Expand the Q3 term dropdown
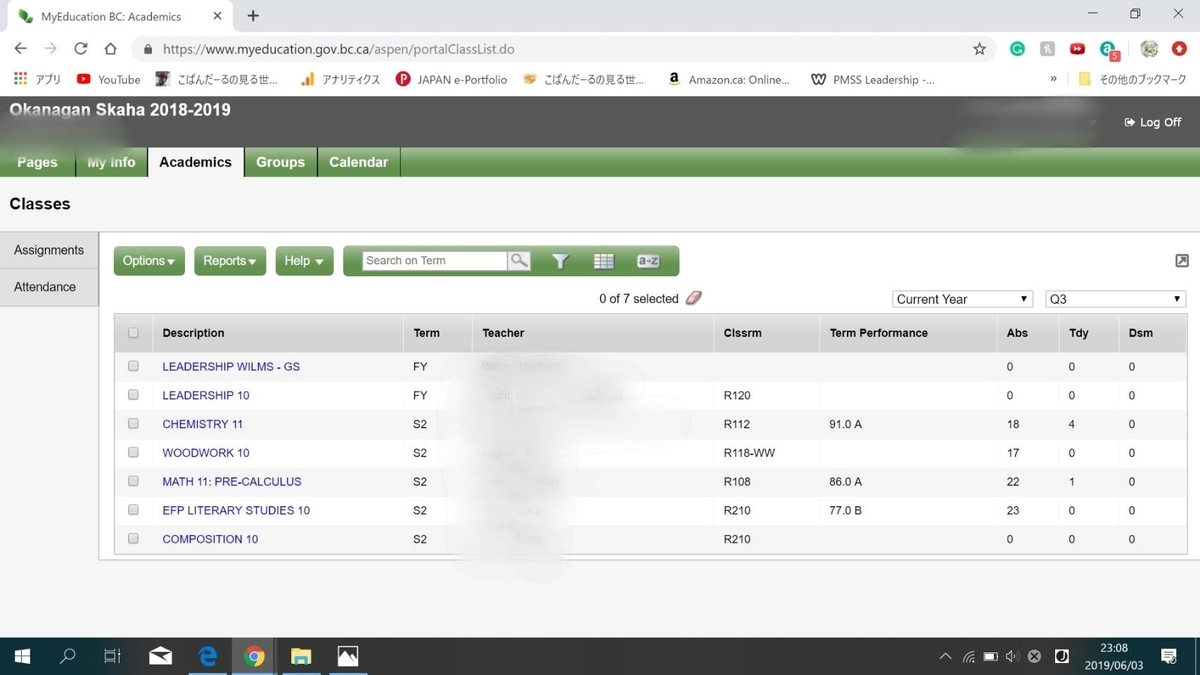Image resolution: width=1200 pixels, height=675 pixels. (1115, 299)
